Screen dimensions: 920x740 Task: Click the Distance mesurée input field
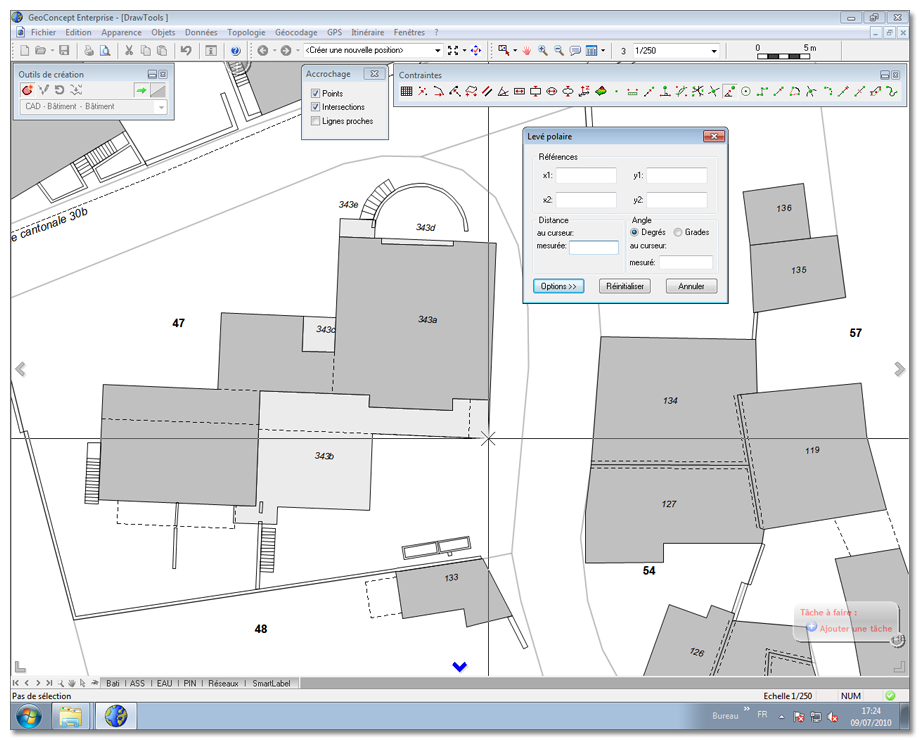pos(594,247)
